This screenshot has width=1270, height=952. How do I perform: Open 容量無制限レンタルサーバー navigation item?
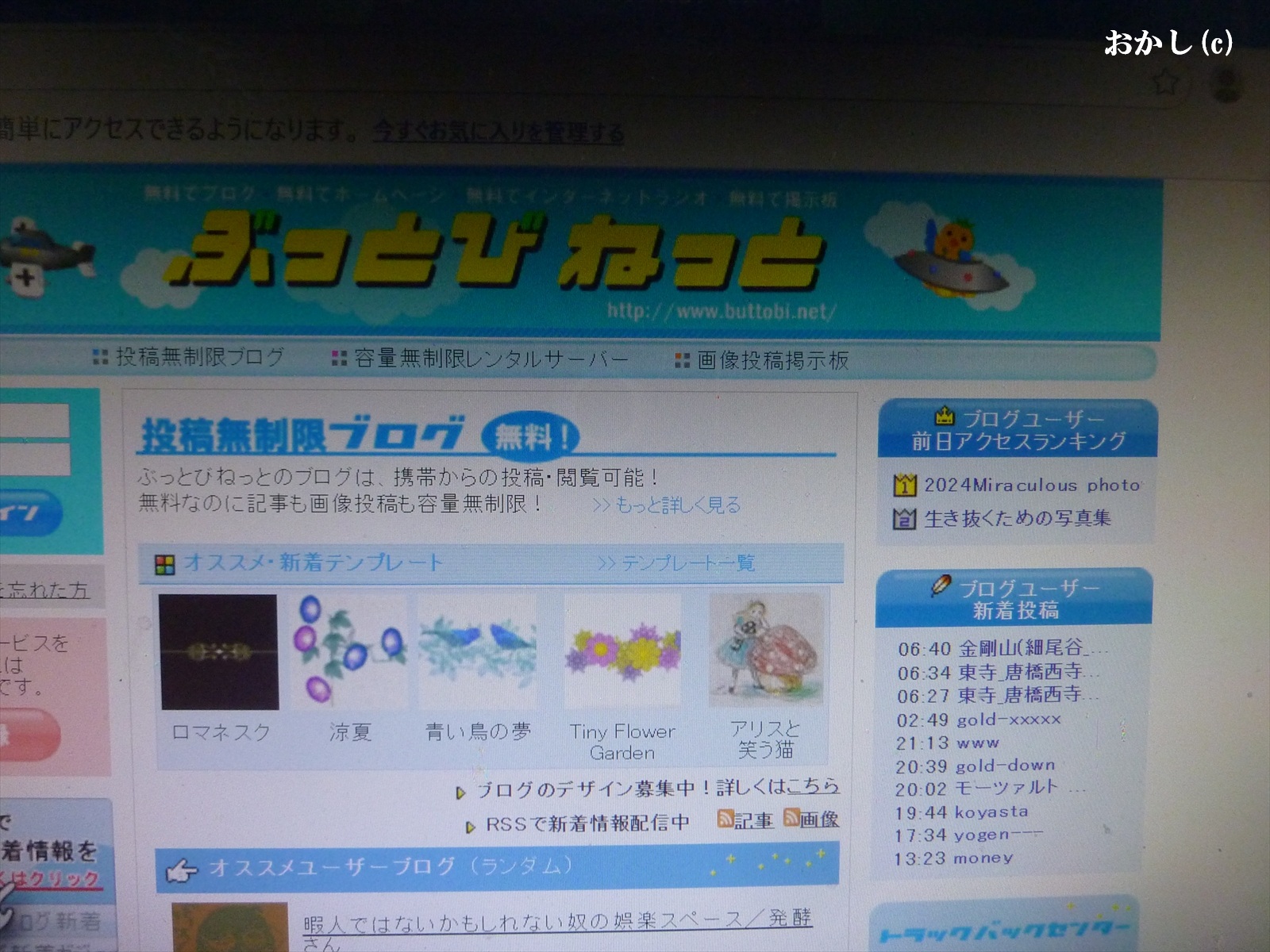(x=491, y=359)
